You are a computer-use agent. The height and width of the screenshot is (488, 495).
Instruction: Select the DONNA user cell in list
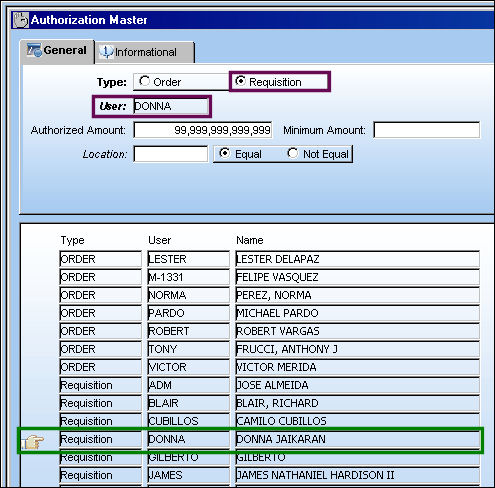188,439
